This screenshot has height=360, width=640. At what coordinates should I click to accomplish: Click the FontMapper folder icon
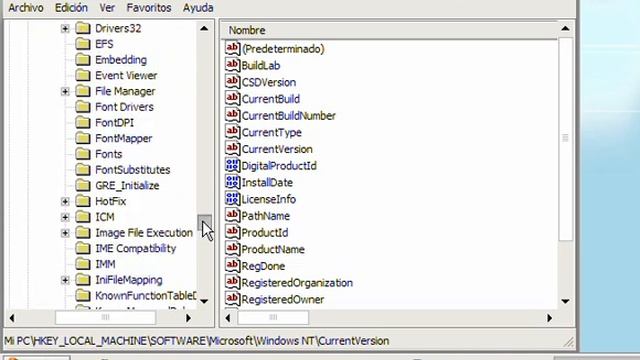83,138
